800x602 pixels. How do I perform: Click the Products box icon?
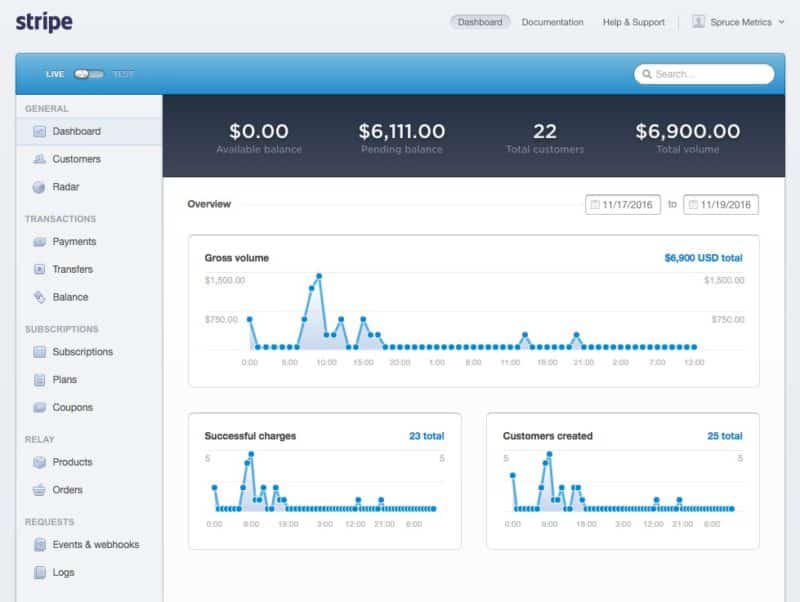(x=39, y=462)
